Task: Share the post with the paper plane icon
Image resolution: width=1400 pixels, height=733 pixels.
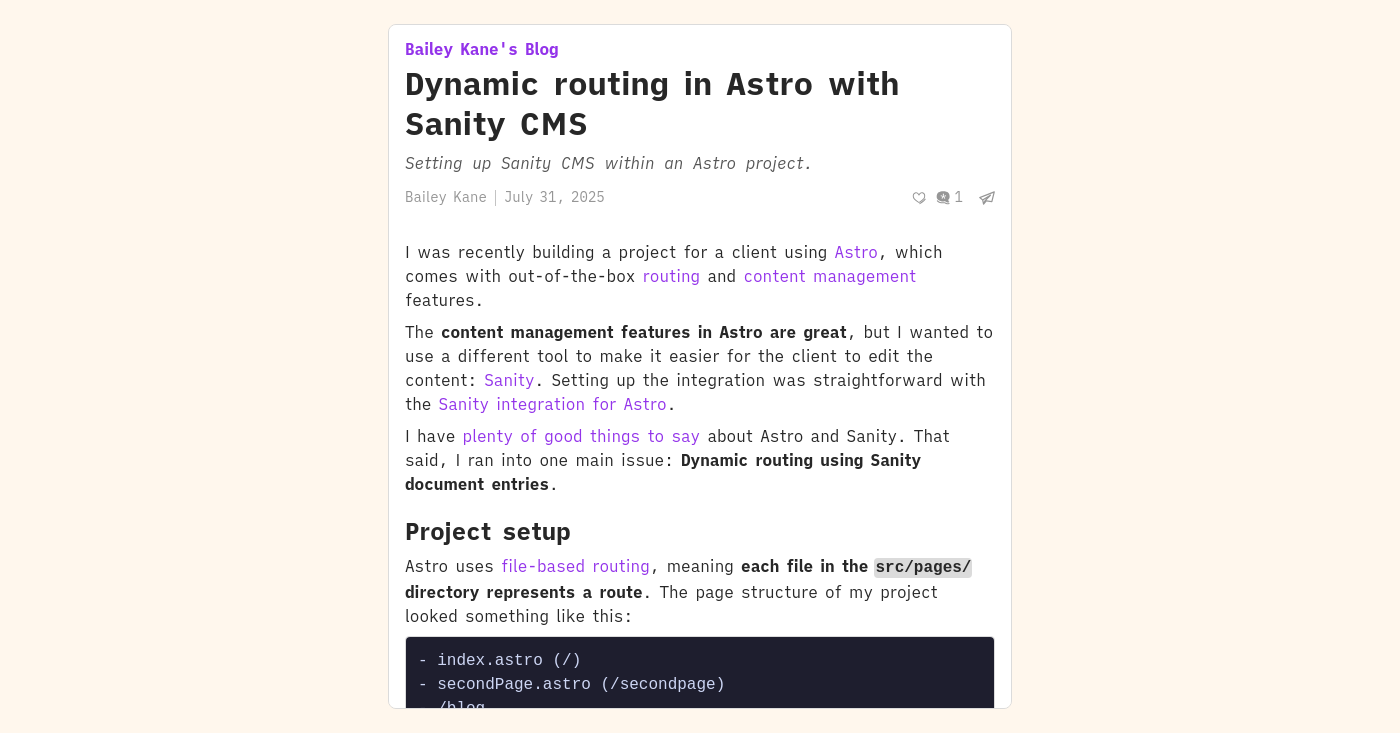Action: (x=987, y=198)
